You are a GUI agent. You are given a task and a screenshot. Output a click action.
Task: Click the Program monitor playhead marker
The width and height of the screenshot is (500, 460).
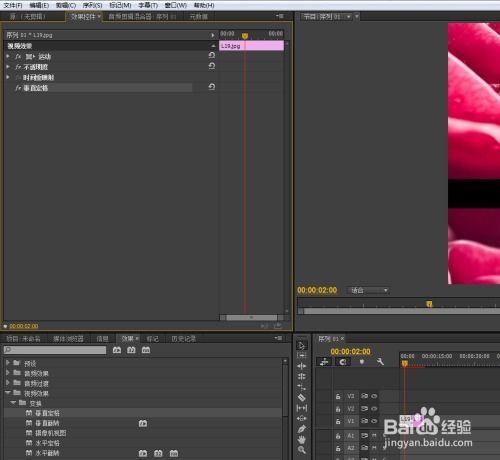pos(429,304)
